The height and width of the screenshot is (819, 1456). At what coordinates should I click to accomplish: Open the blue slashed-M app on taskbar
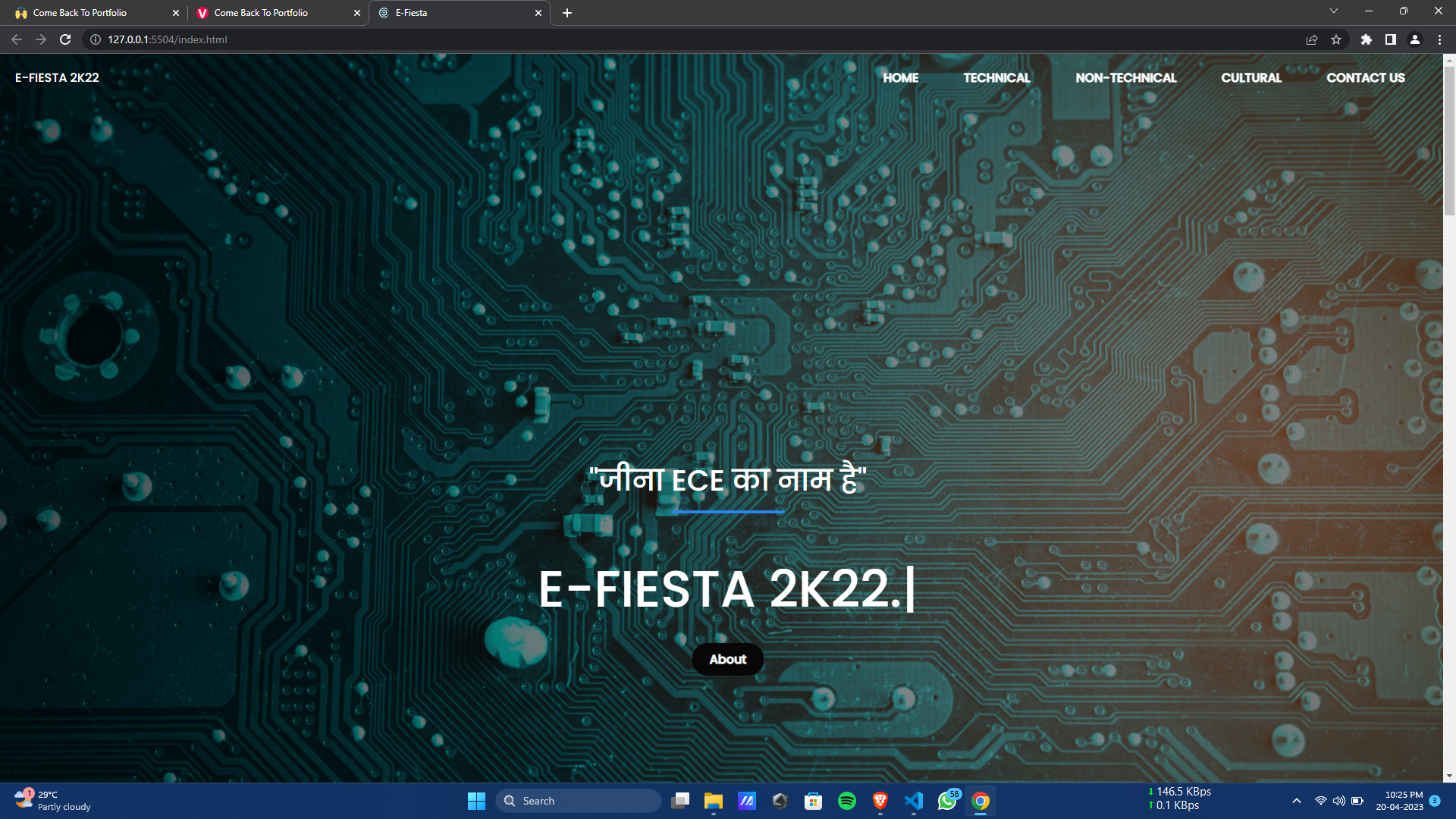tap(747, 801)
